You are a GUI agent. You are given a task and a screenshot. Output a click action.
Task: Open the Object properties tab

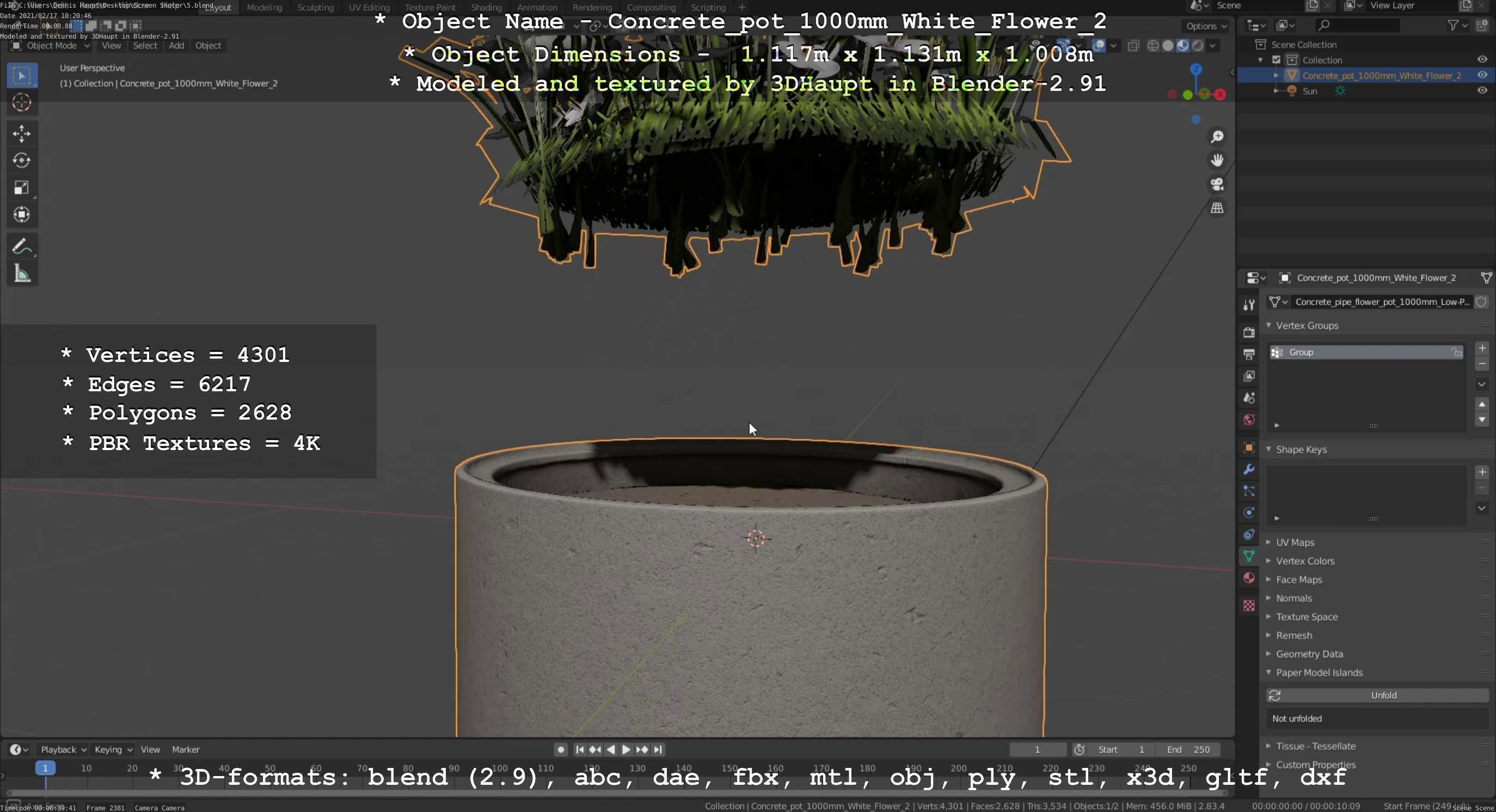point(1249,447)
